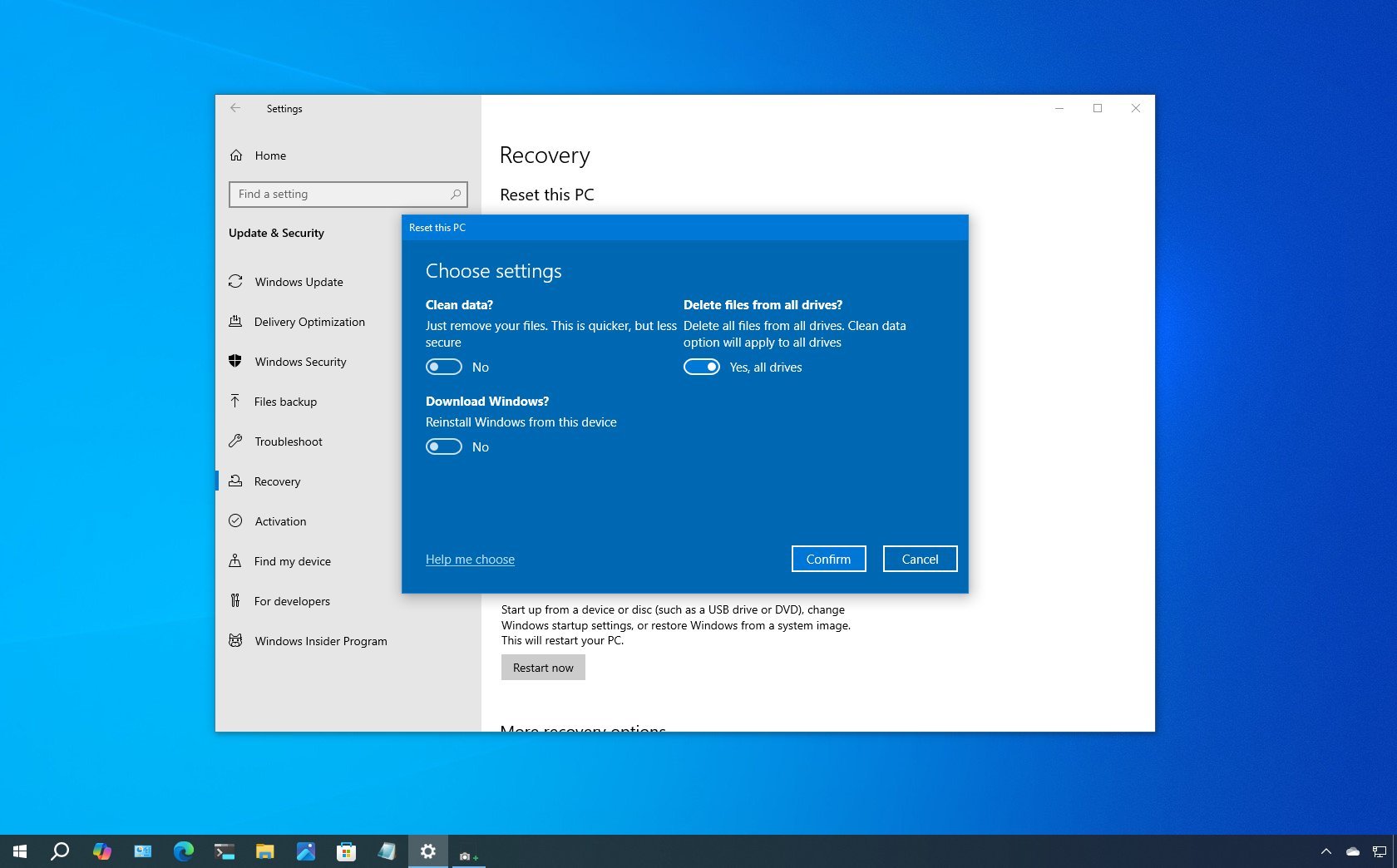This screenshot has height=868, width=1397.
Task: Select the Activation checkmark icon
Action: pos(235,521)
